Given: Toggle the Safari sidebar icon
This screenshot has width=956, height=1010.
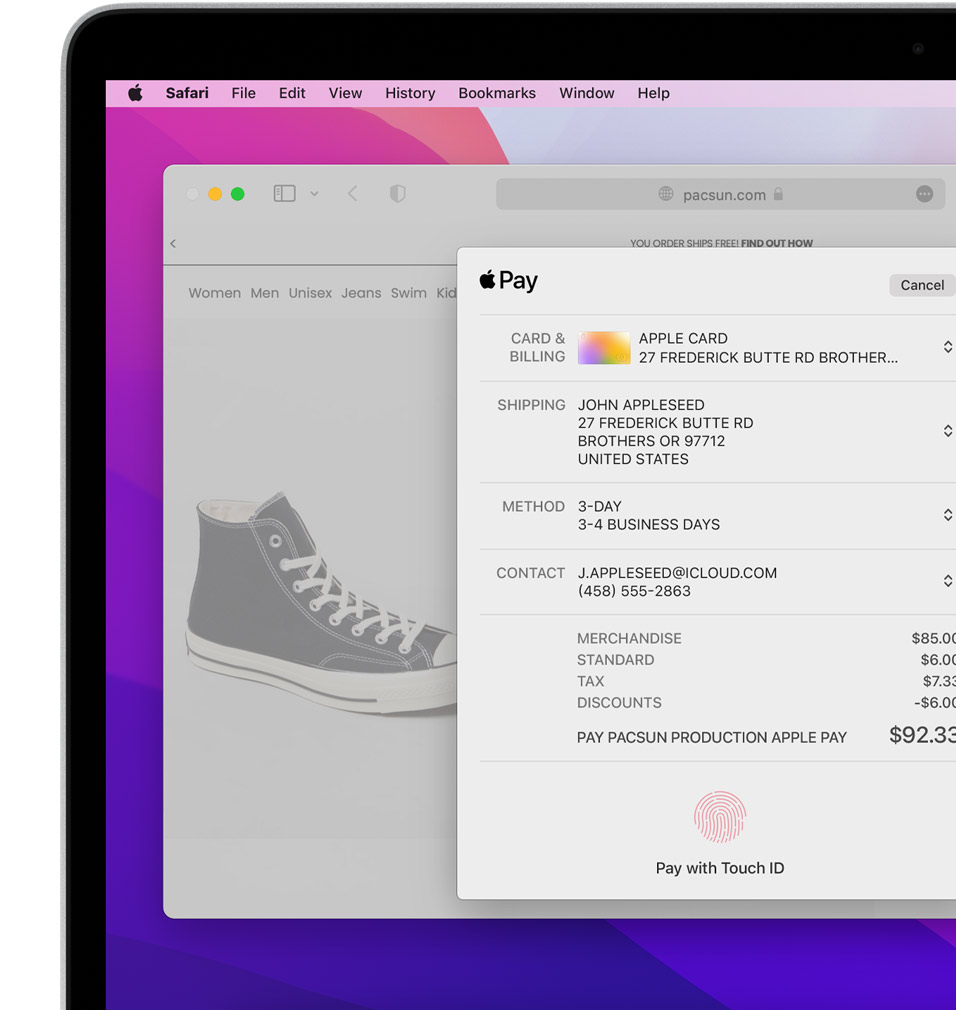Looking at the screenshot, I should point(285,194).
